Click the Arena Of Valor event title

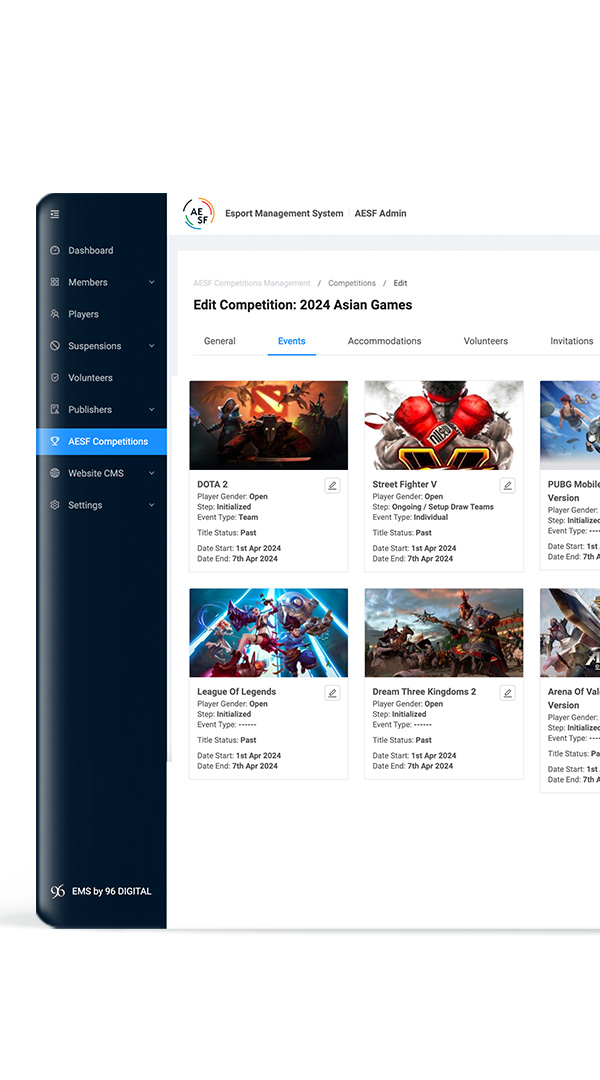[574, 698]
